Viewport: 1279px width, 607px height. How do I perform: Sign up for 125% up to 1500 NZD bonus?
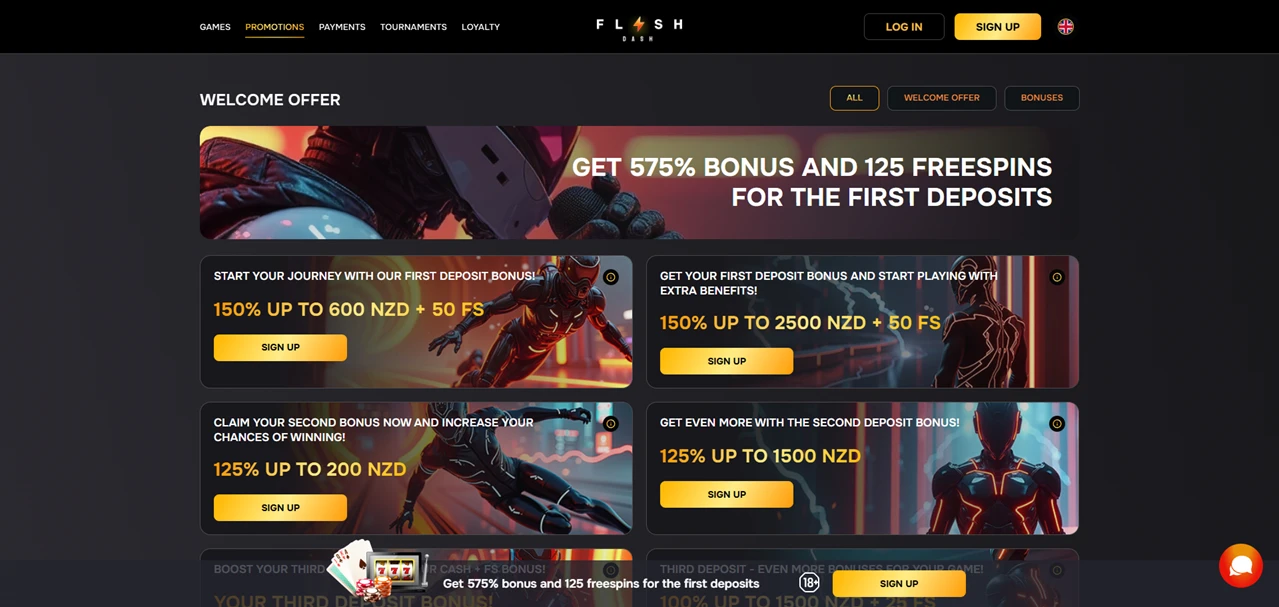(x=726, y=494)
